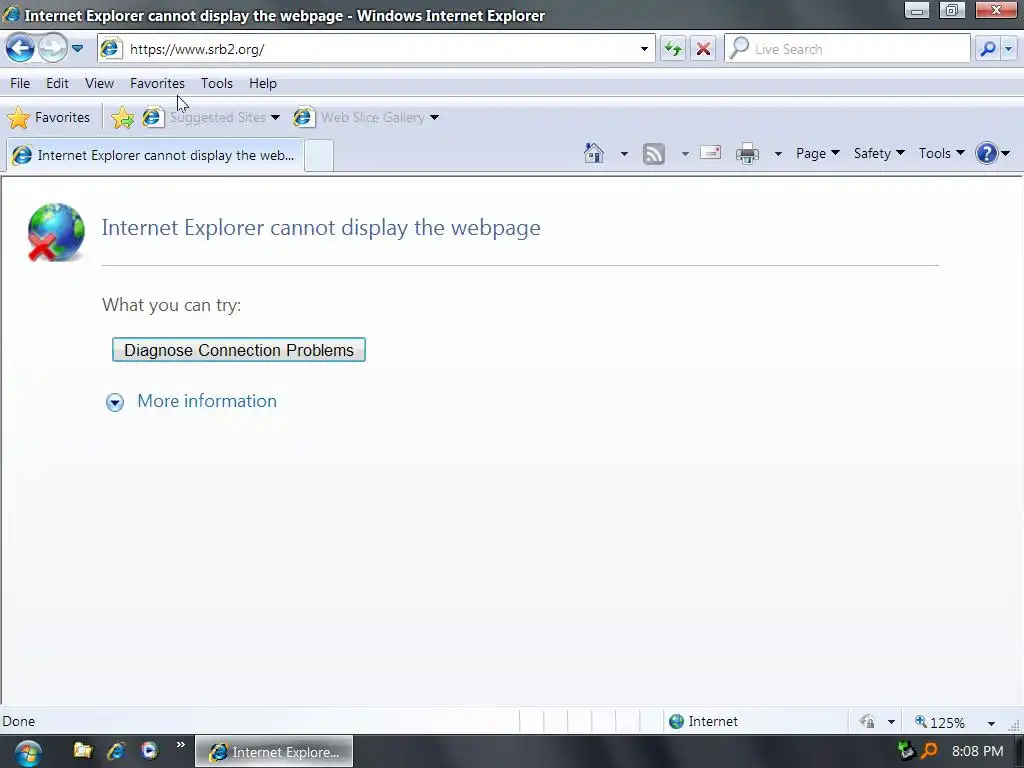This screenshot has height=768, width=1024.
Task: Expand More information section arrow
Action: (115, 402)
